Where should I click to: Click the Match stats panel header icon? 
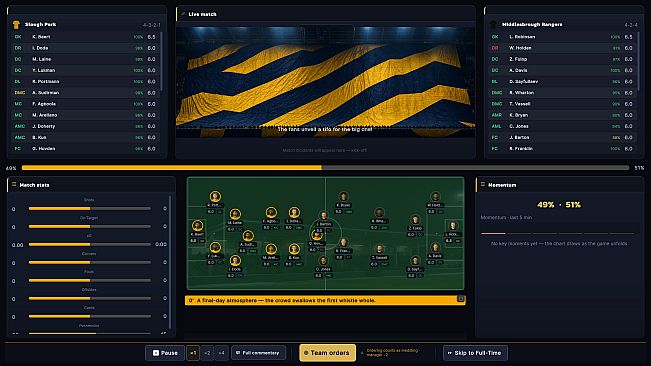(x=14, y=185)
